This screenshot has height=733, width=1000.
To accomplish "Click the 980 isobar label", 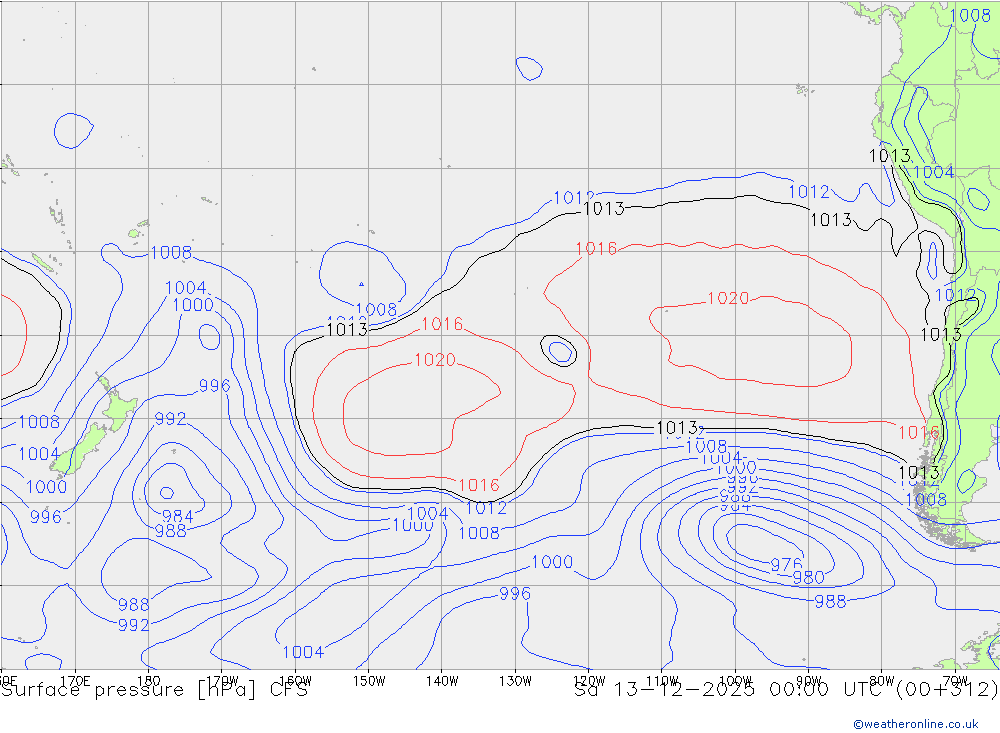I will [808, 578].
